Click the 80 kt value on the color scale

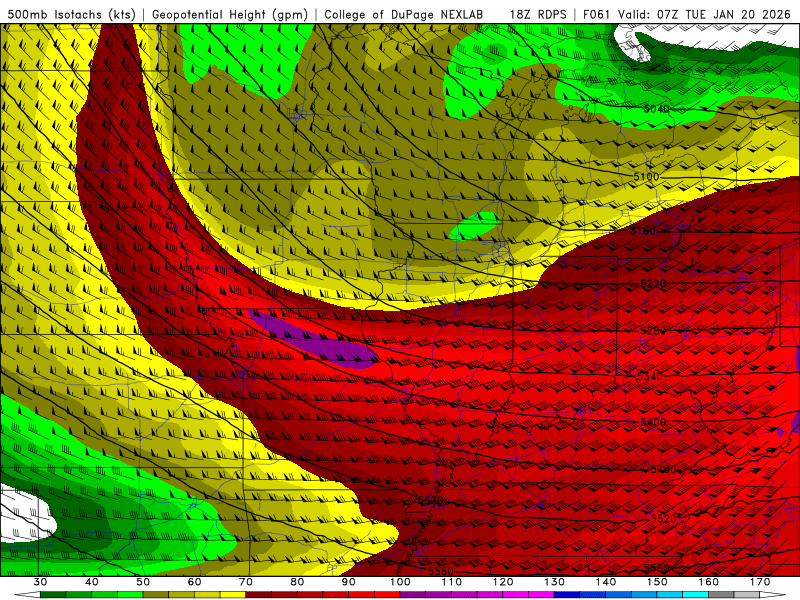click(297, 582)
